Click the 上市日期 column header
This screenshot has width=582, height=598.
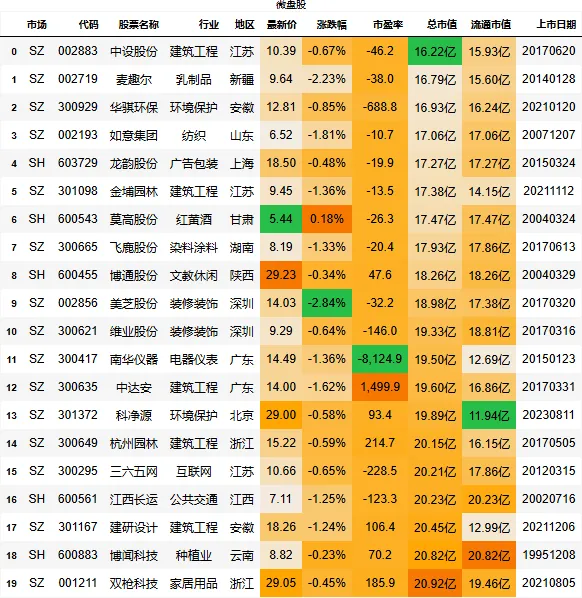[x=556, y=25]
